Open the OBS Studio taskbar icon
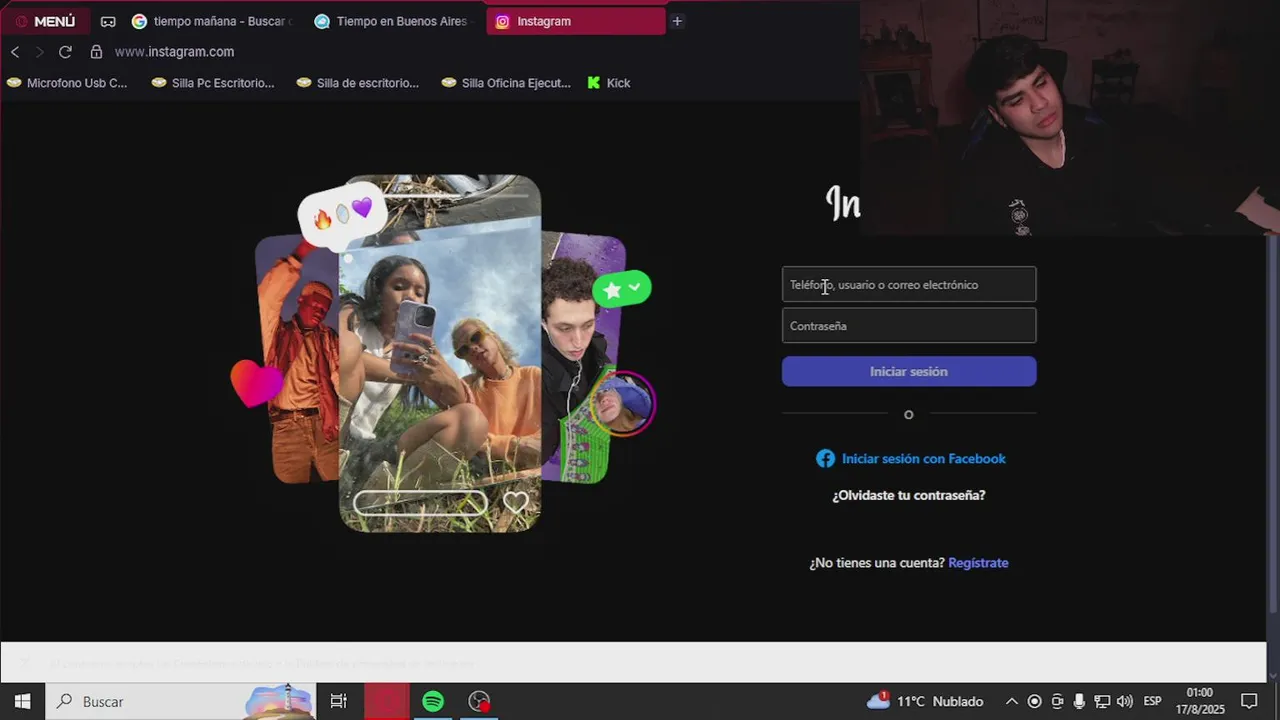Screen dimensions: 1280x720 click(x=480, y=701)
